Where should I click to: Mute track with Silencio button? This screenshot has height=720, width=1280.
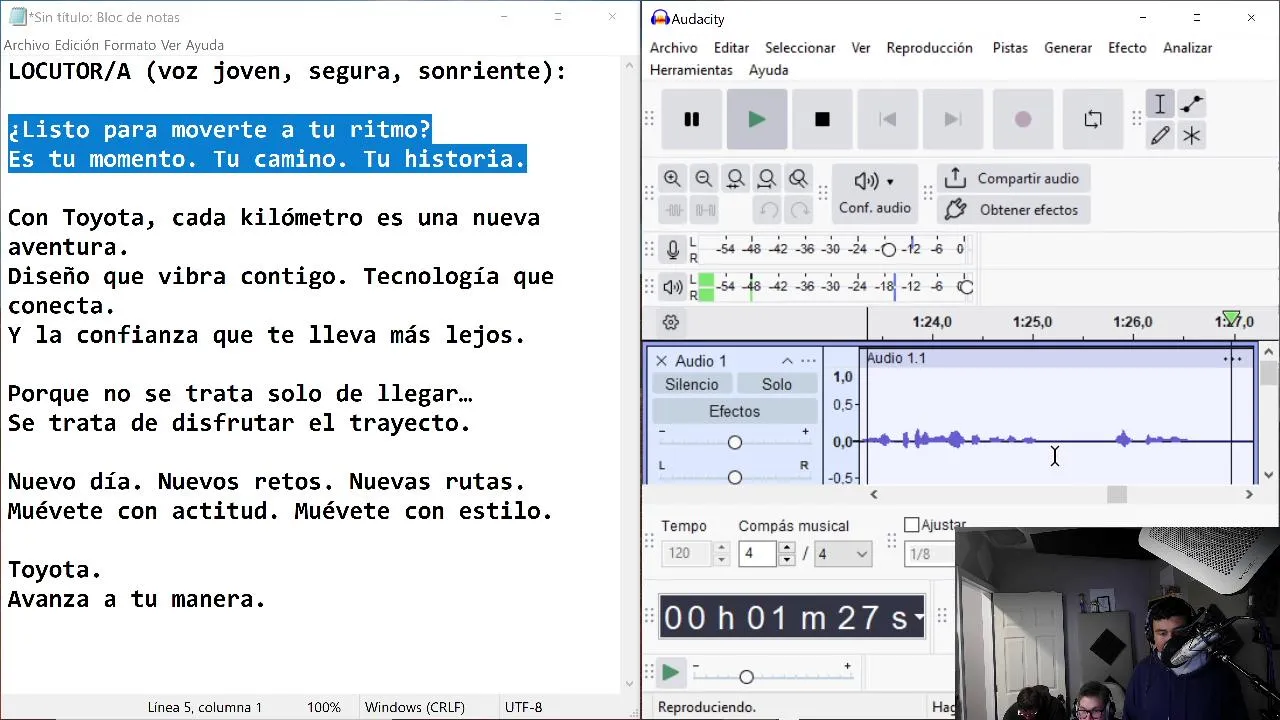tap(692, 384)
